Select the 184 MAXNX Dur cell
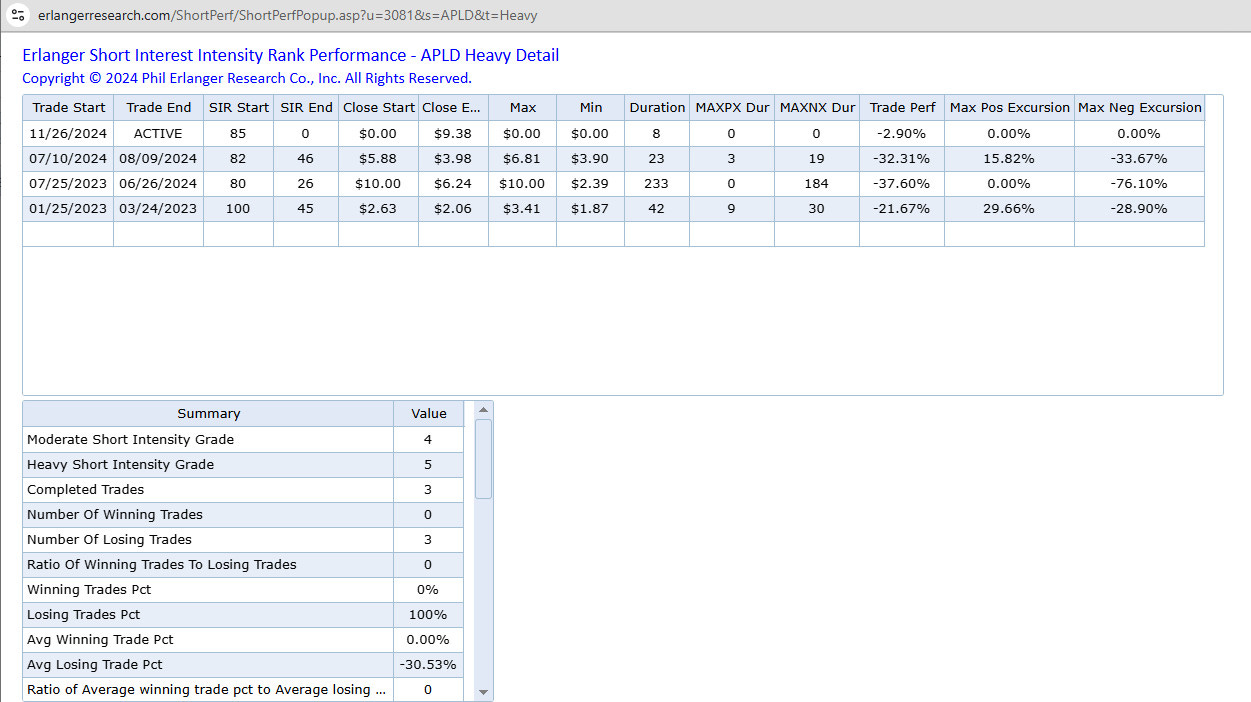 coord(817,184)
